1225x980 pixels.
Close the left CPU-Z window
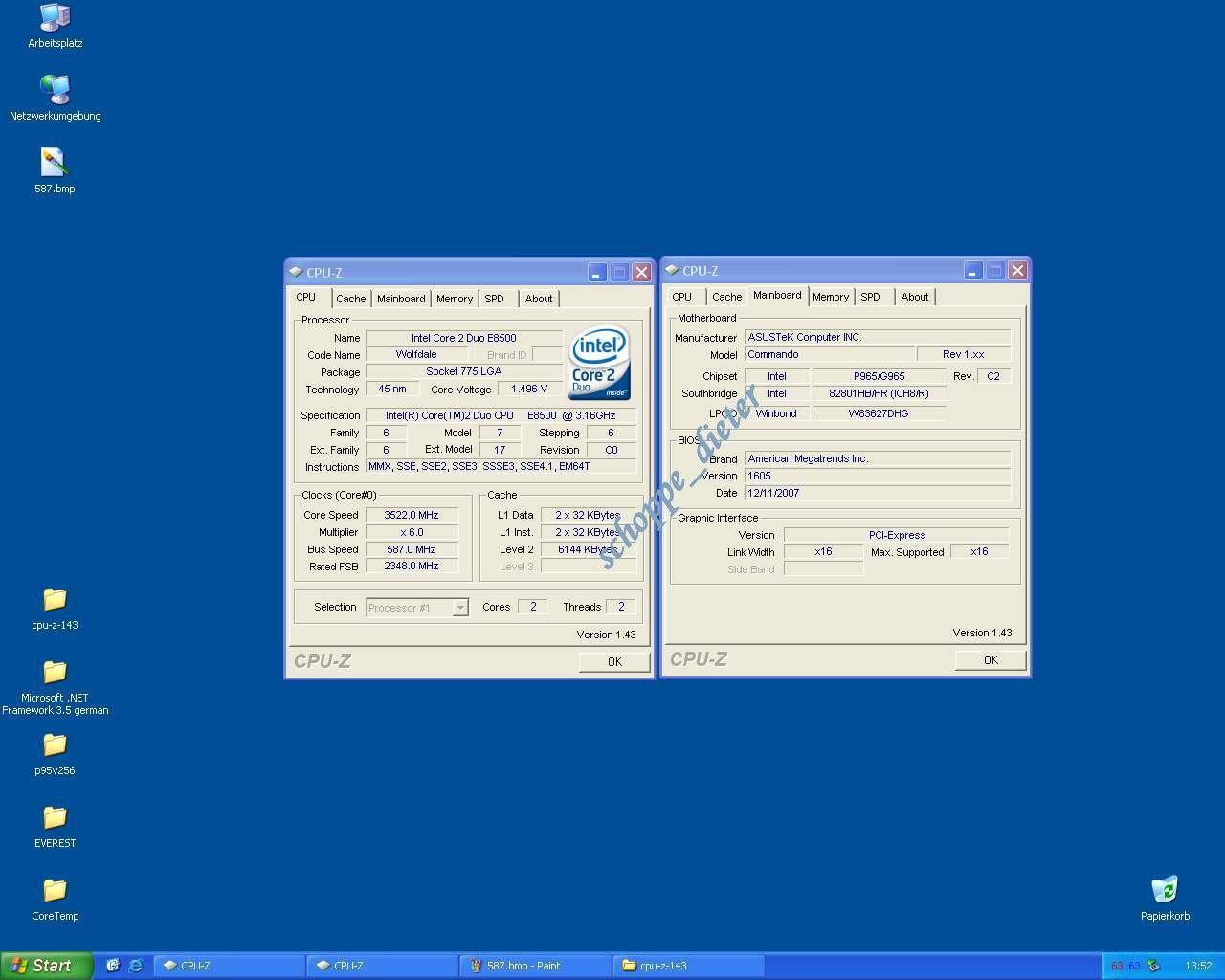(x=642, y=272)
